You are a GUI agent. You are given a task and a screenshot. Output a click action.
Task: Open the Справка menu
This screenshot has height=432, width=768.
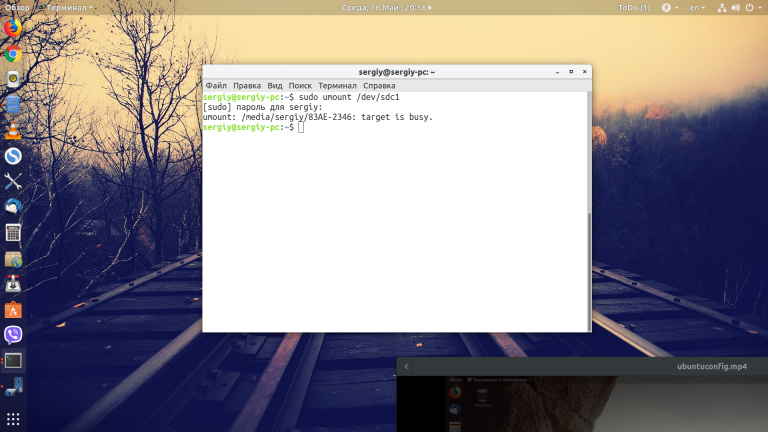[379, 86]
